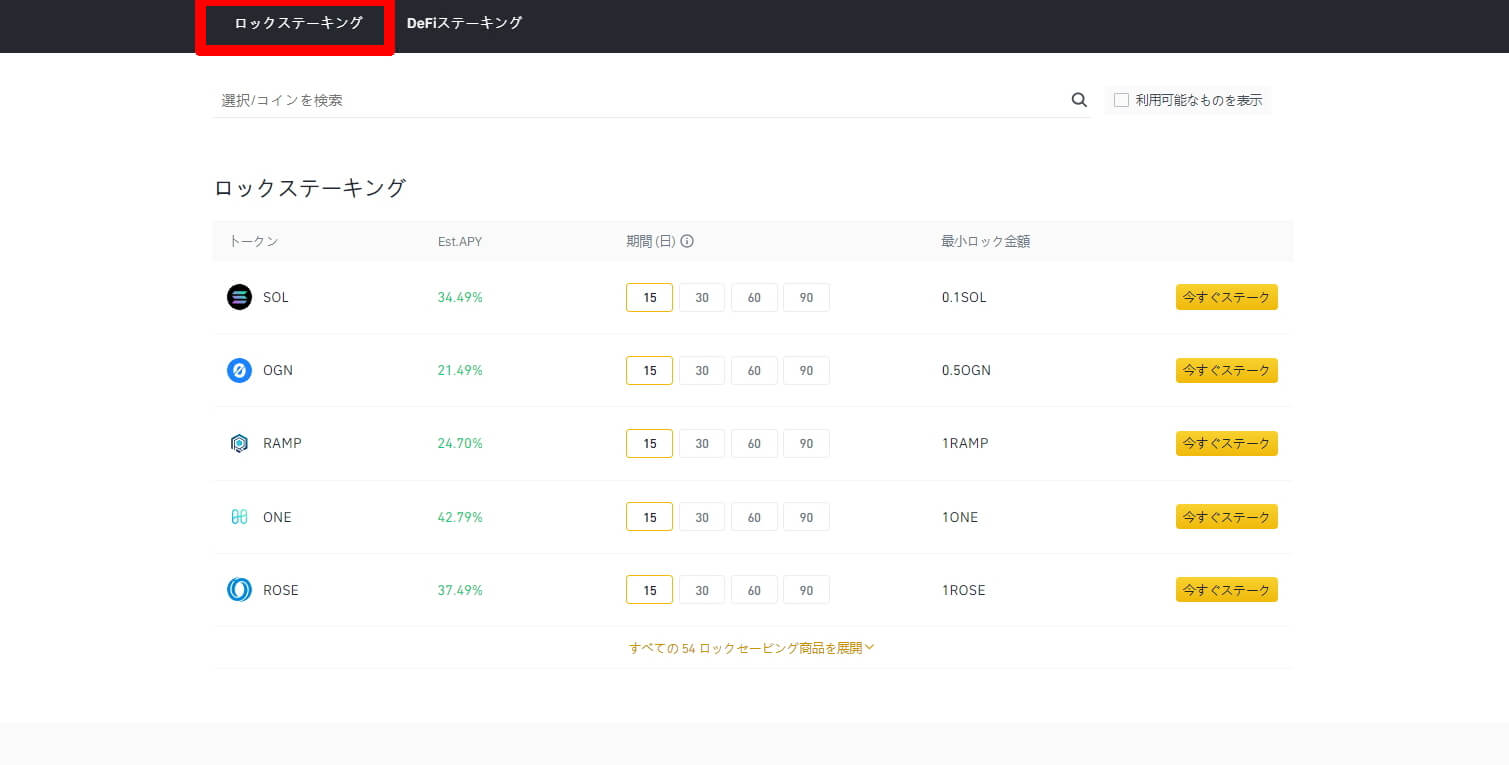The image size is (1509, 765).
Task: Click the 0.1SOL minimum lock amount
Action: [963, 297]
